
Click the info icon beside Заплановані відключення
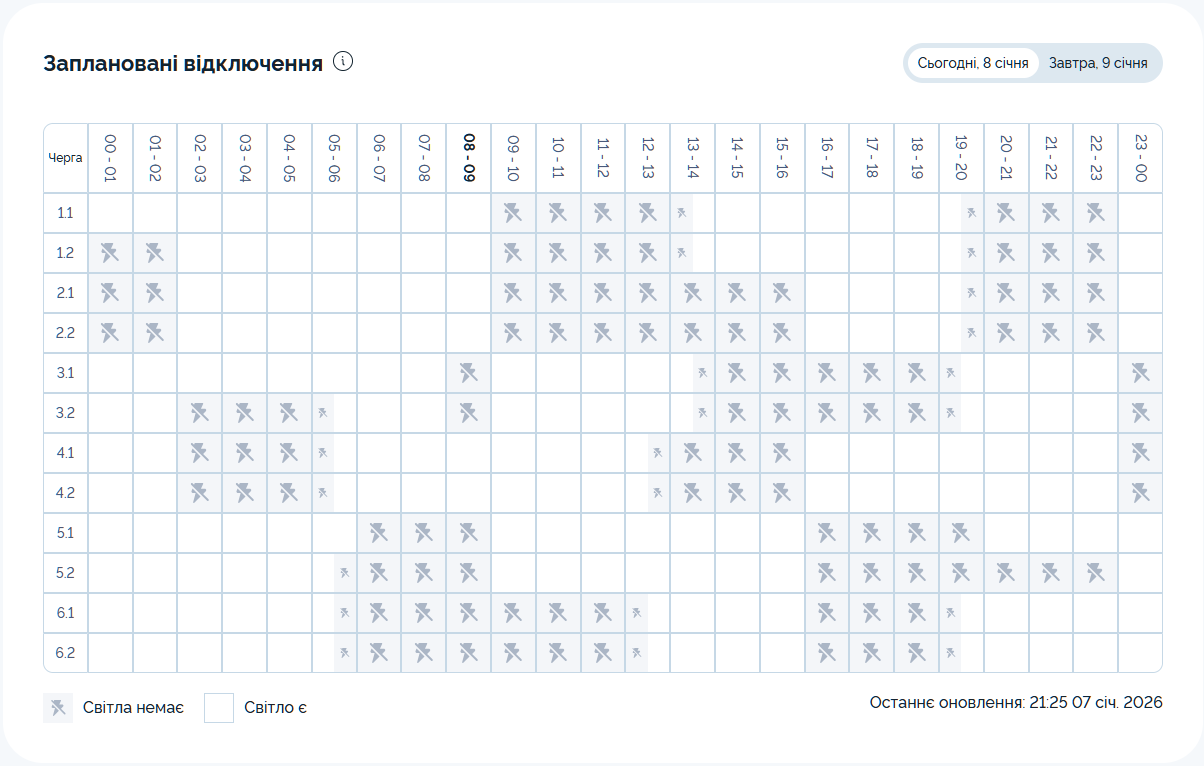click(344, 62)
